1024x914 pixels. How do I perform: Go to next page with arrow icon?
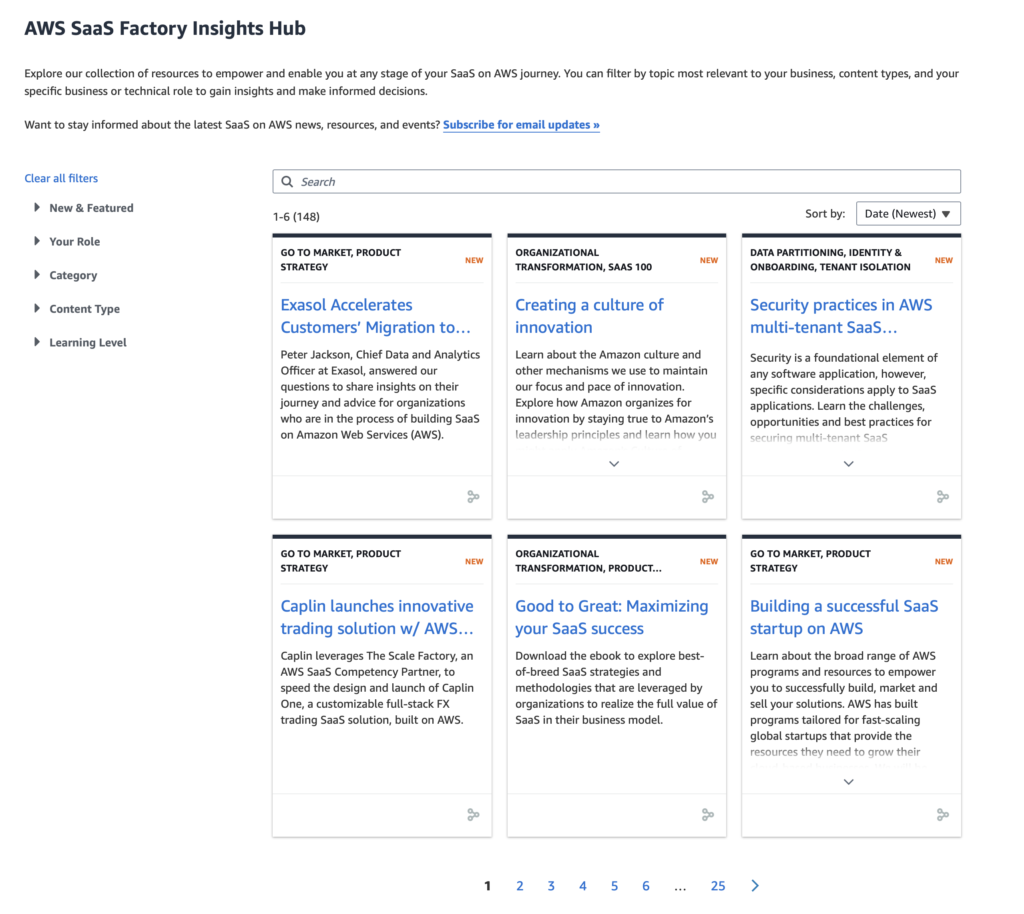pyautogui.click(x=755, y=886)
